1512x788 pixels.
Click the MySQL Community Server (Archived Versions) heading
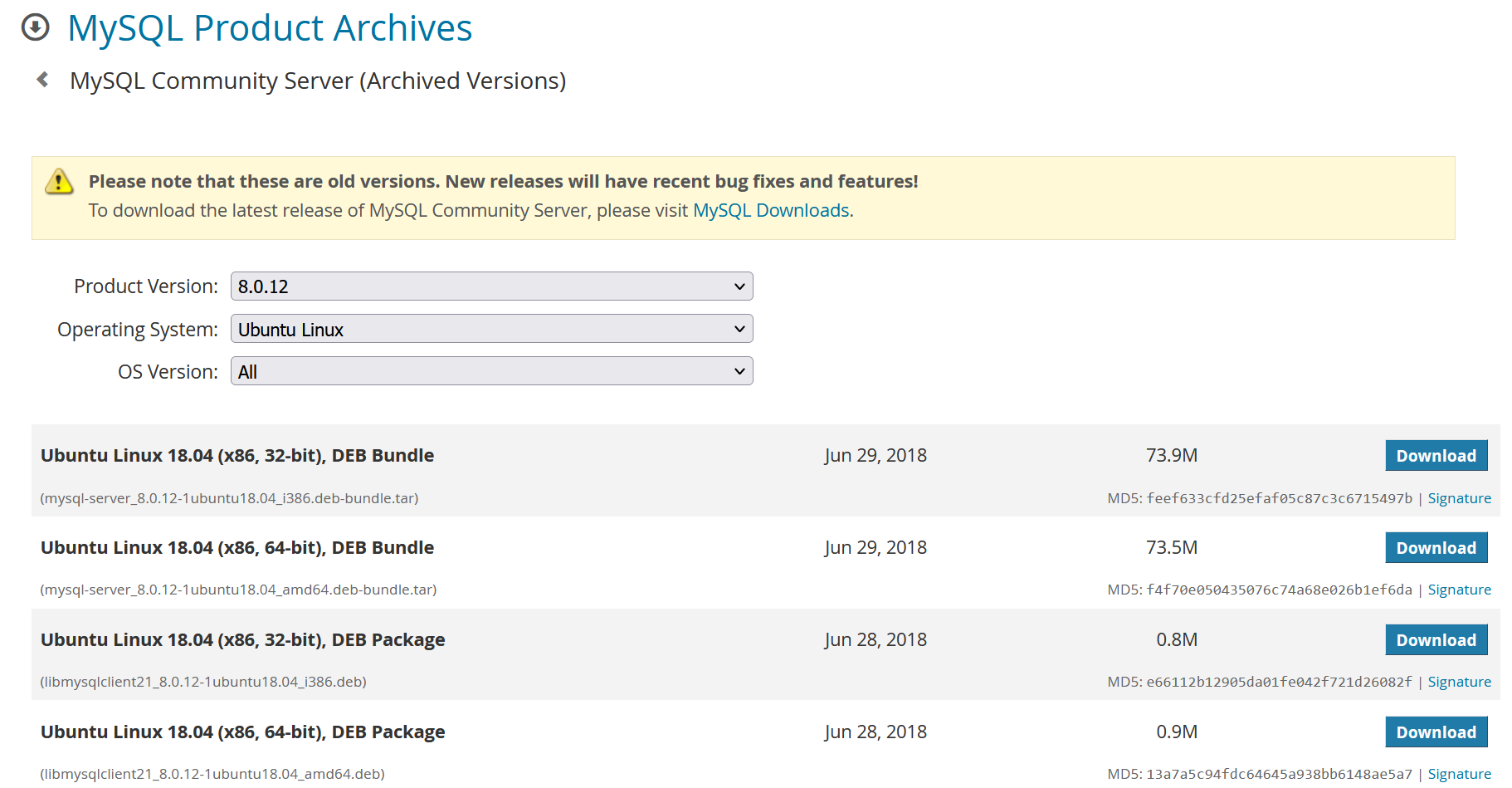coord(318,81)
